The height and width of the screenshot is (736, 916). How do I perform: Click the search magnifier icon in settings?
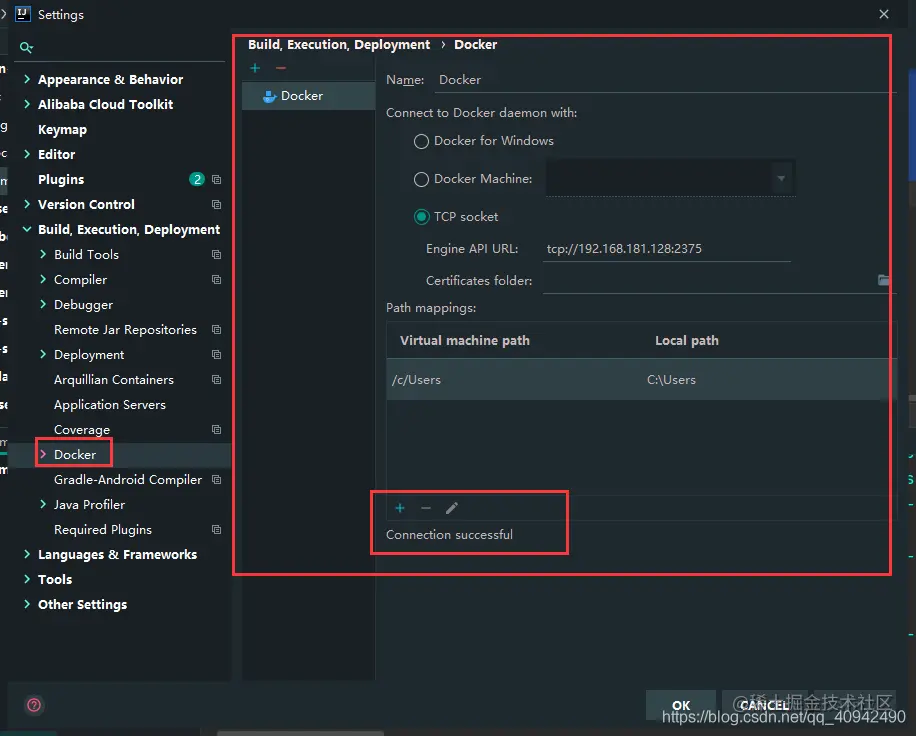pos(26,47)
